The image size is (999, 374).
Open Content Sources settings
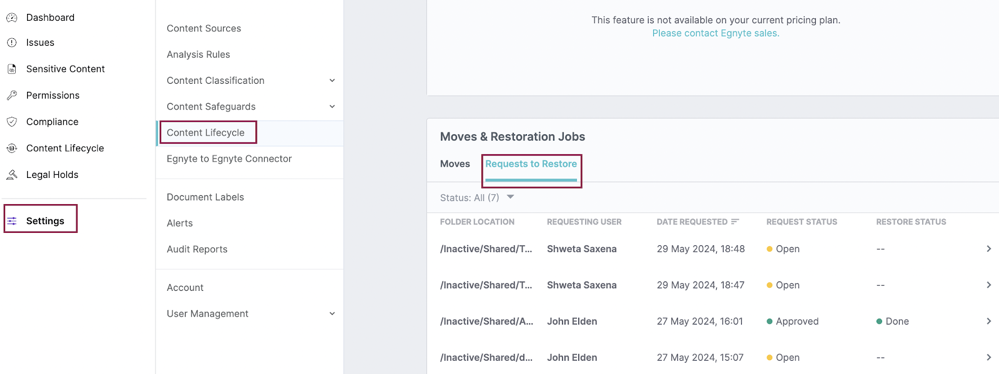pyautogui.click(x=204, y=29)
